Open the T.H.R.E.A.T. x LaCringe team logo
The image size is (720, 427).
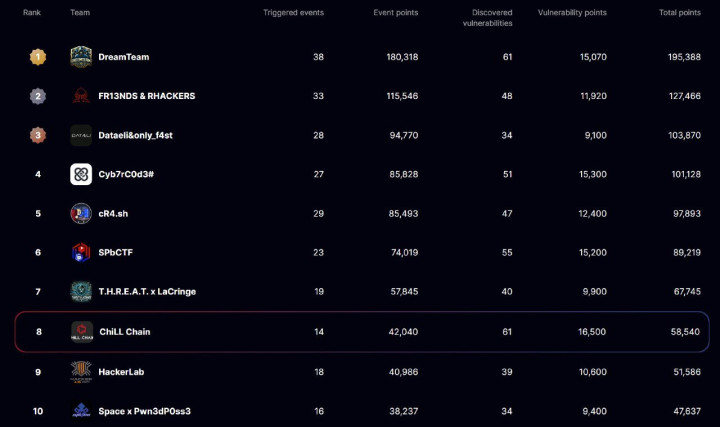[81, 292]
